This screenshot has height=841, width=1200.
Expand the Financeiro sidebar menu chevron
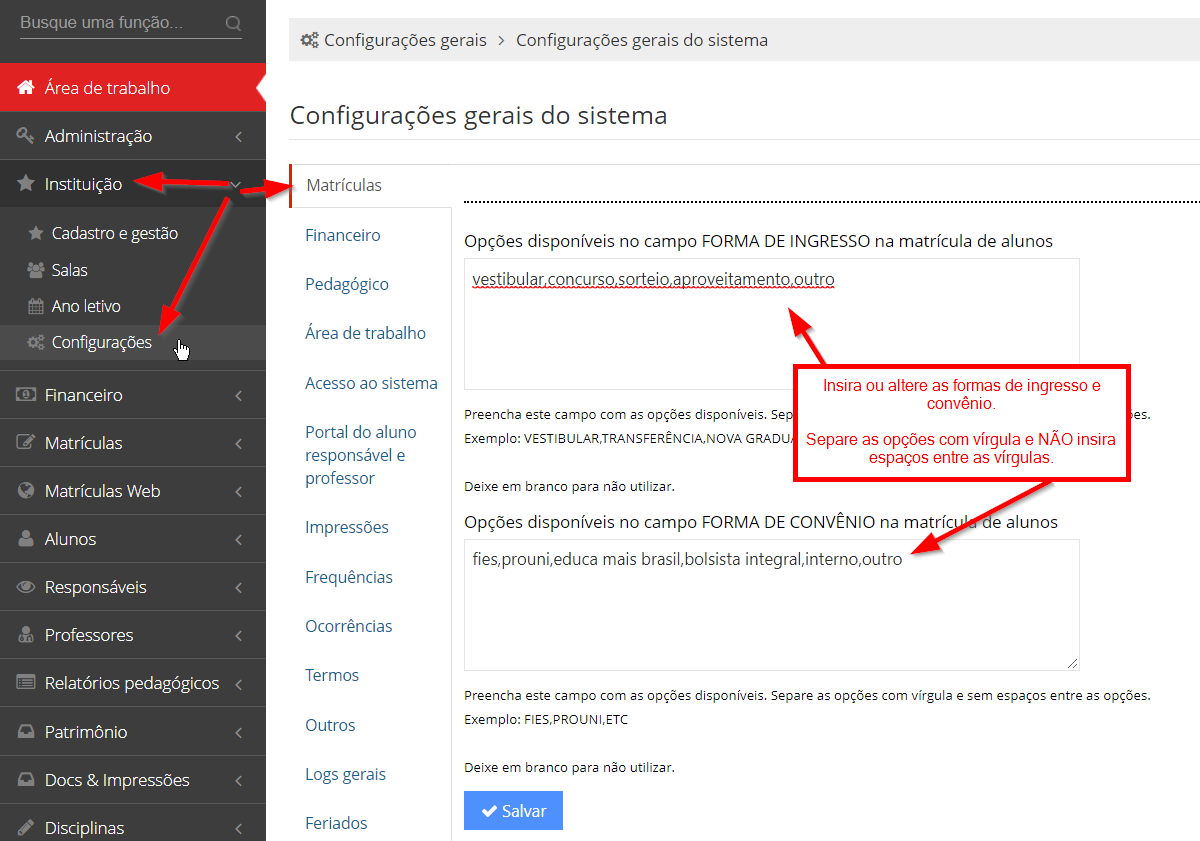pyautogui.click(x=238, y=396)
